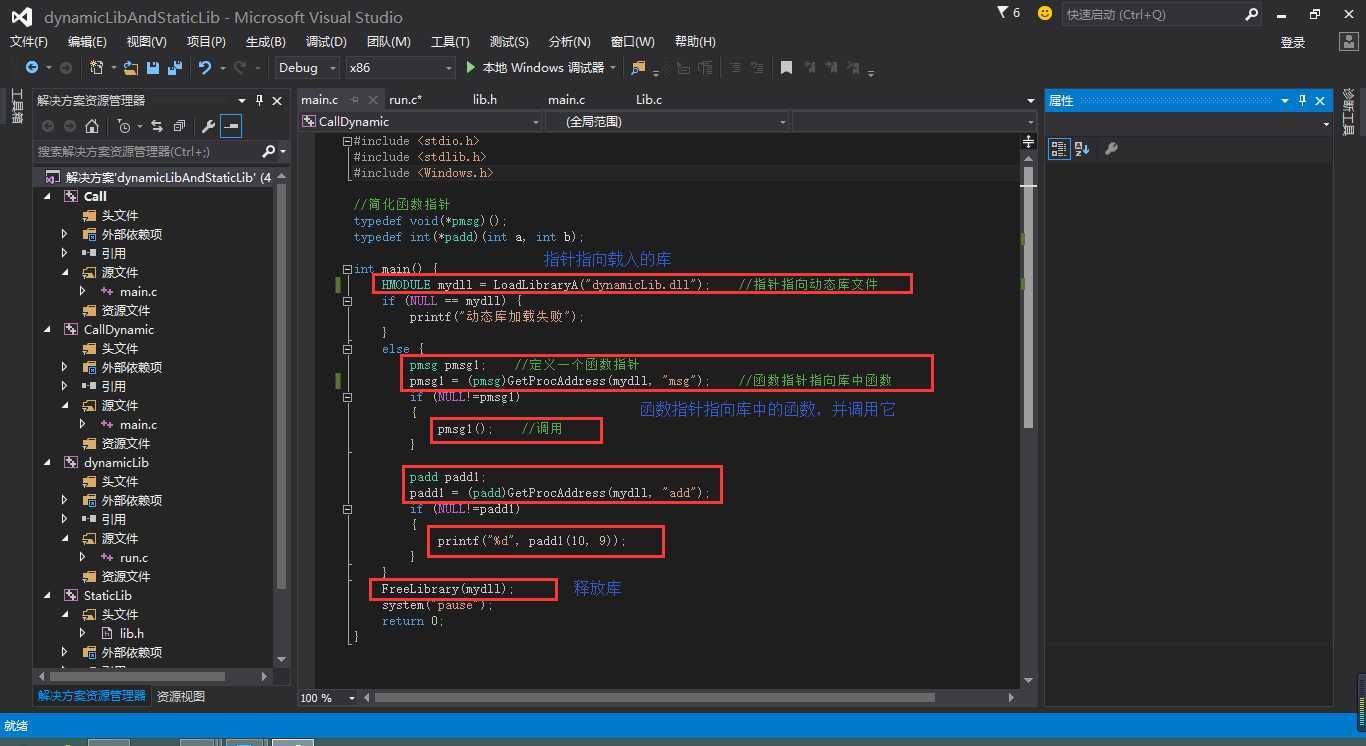Viewport: 1366px width, 746px height.
Task: Switch to the lib.h editor tab
Action: pos(485,100)
